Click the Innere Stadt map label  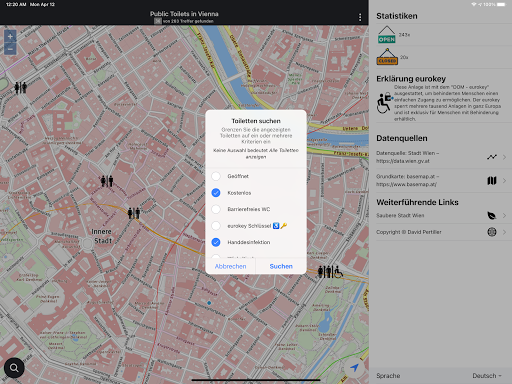(x=102, y=236)
